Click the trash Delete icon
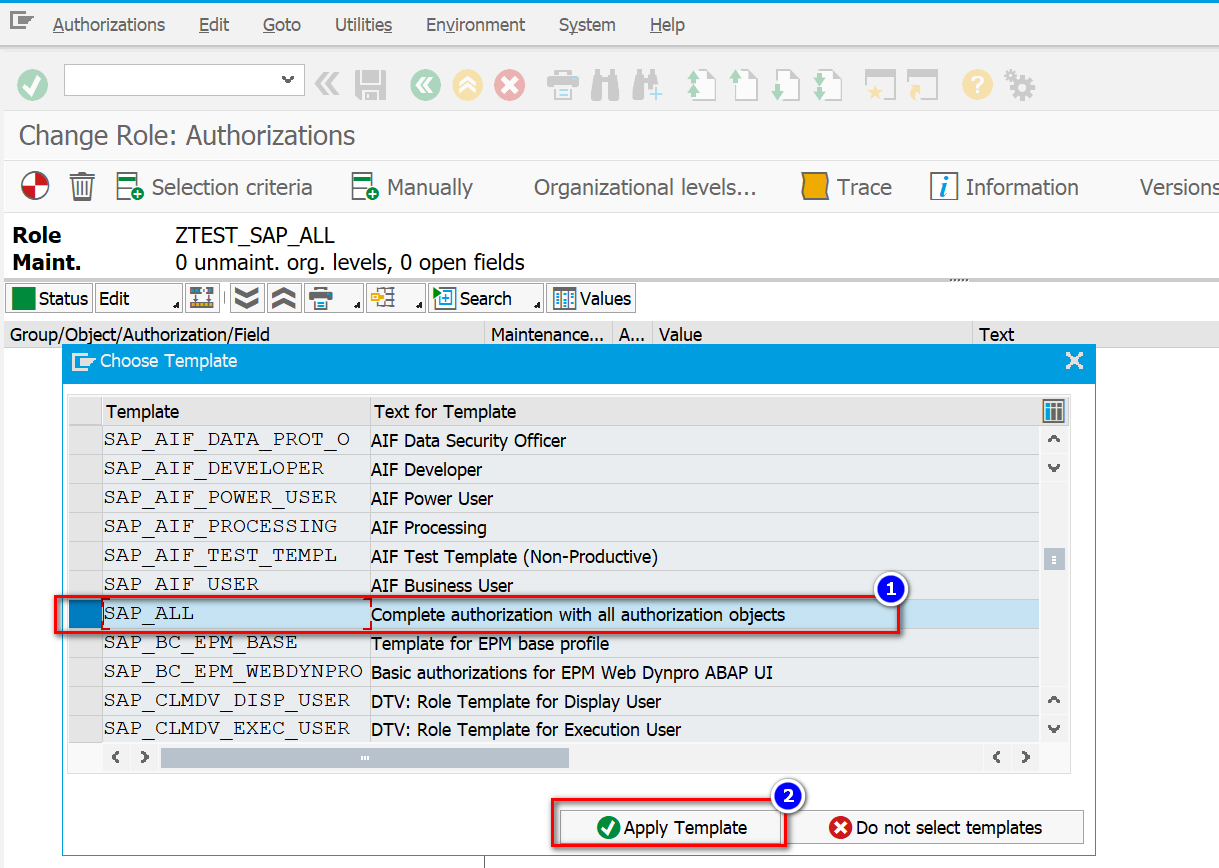 pyautogui.click(x=82, y=186)
